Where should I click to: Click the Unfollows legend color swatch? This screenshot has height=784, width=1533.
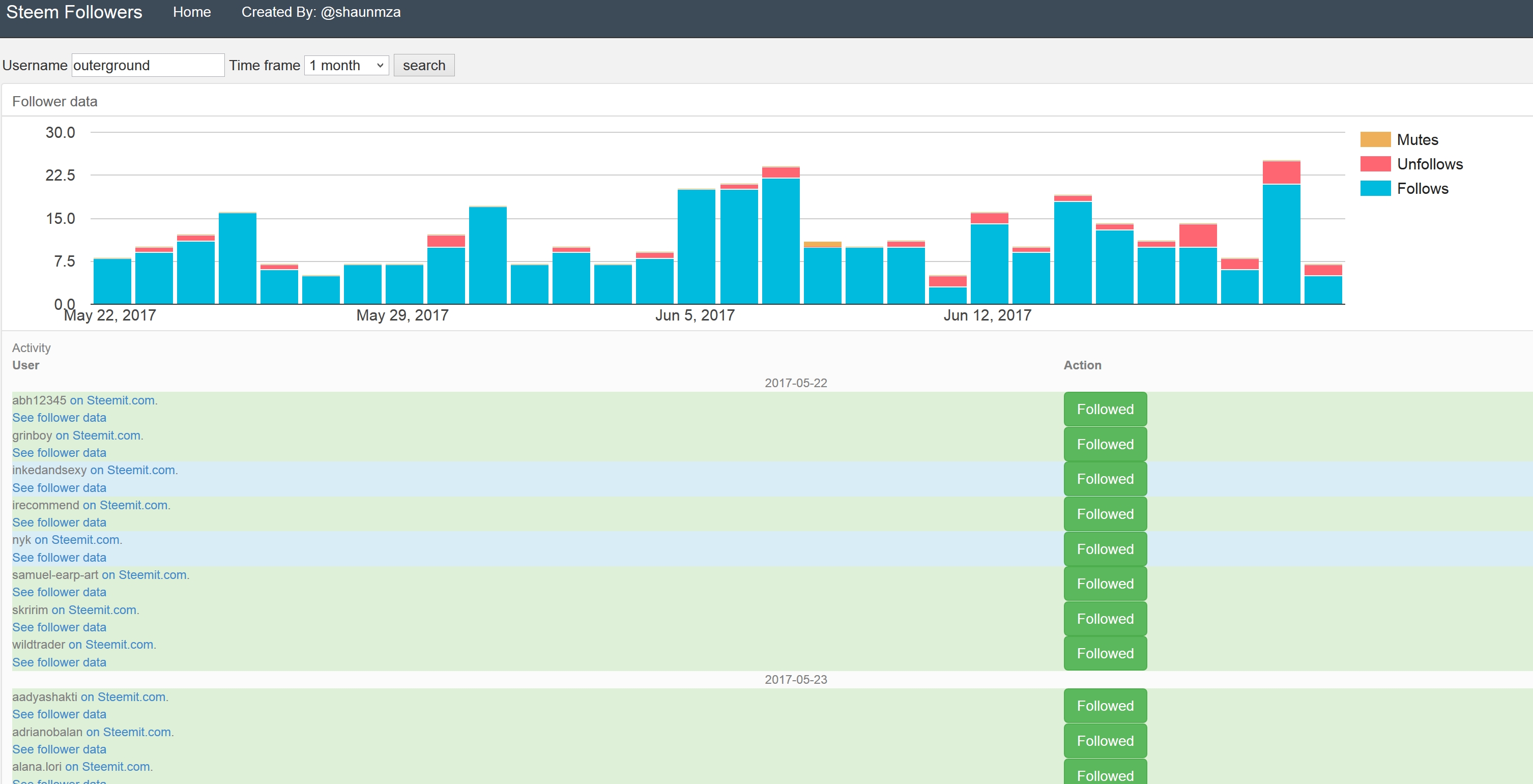[x=1375, y=164]
